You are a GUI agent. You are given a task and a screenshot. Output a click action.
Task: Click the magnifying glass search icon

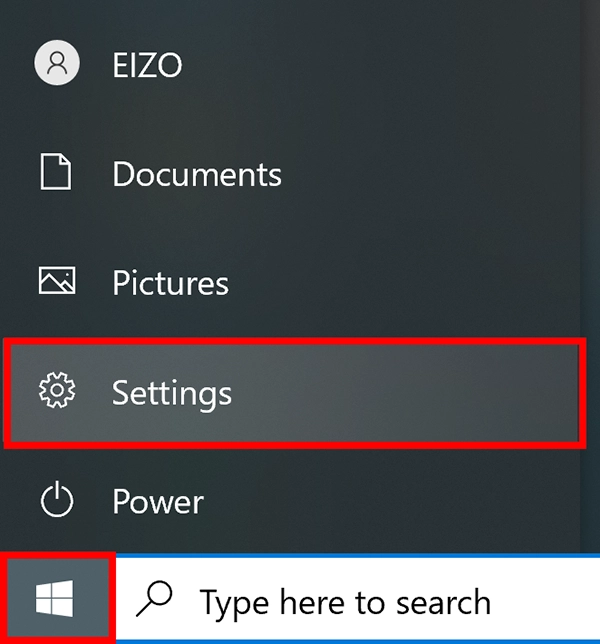[x=154, y=599]
